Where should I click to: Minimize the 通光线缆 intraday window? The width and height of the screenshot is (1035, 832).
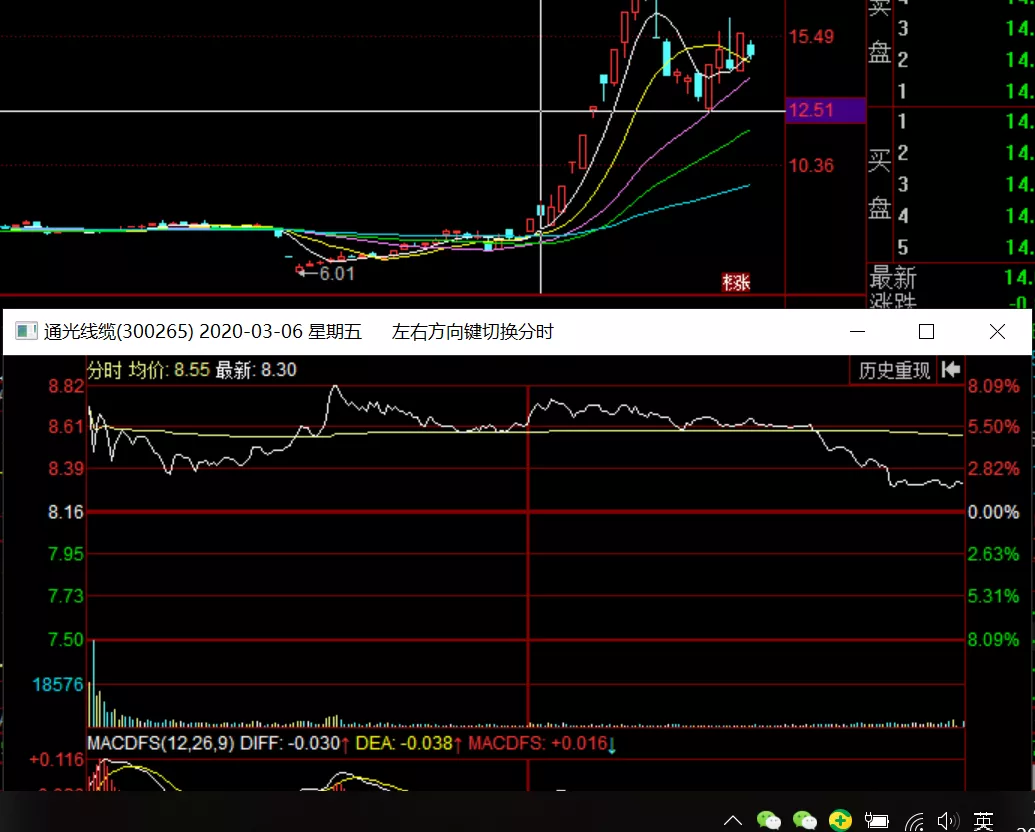click(x=857, y=332)
